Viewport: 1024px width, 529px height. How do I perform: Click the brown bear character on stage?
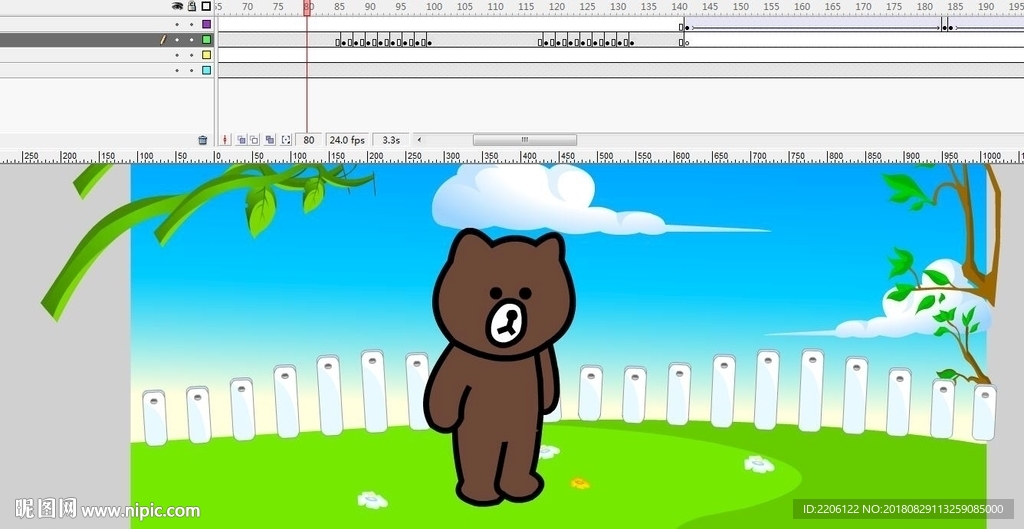tap(500, 366)
